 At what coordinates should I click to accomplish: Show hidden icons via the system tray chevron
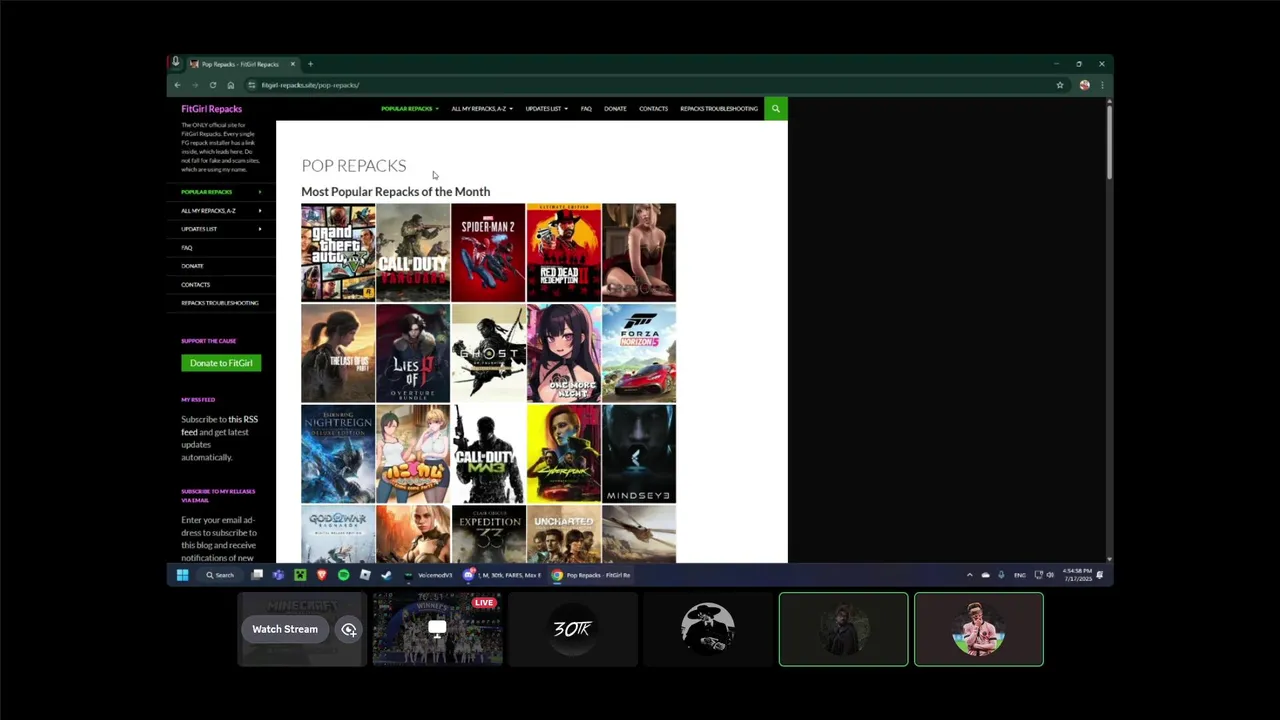pyautogui.click(x=970, y=575)
